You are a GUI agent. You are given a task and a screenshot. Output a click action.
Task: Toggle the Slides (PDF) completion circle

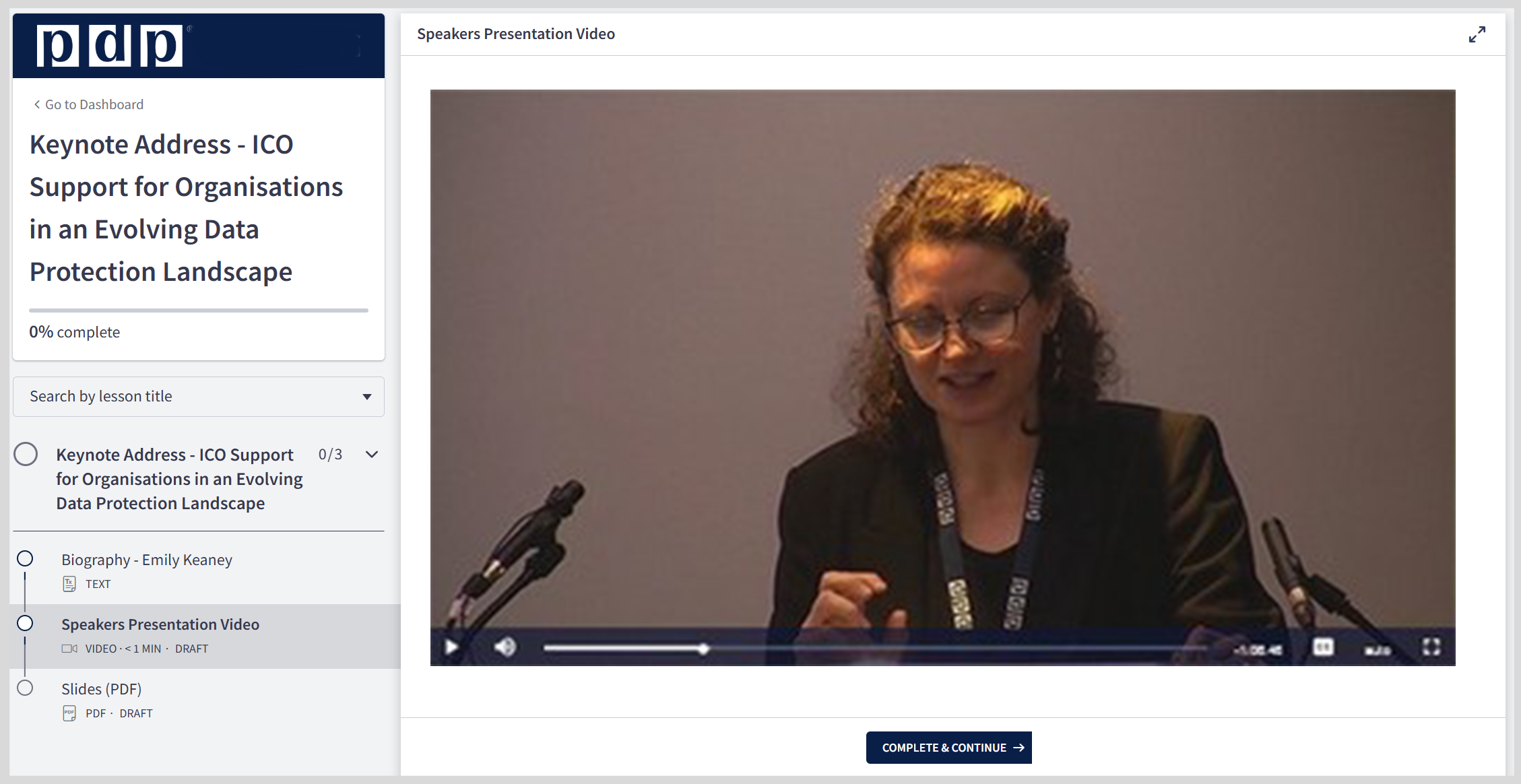(25, 688)
